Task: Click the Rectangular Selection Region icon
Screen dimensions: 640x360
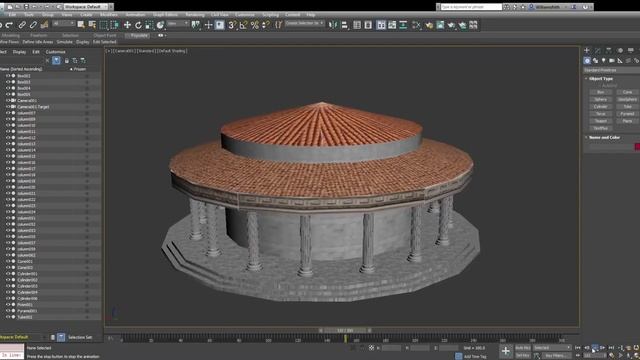Action: click(x=103, y=25)
